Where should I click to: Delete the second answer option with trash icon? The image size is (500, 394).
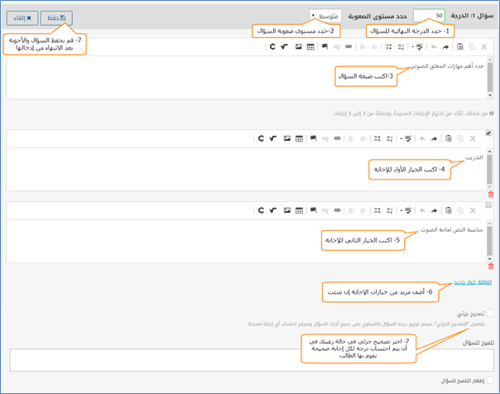491,266
